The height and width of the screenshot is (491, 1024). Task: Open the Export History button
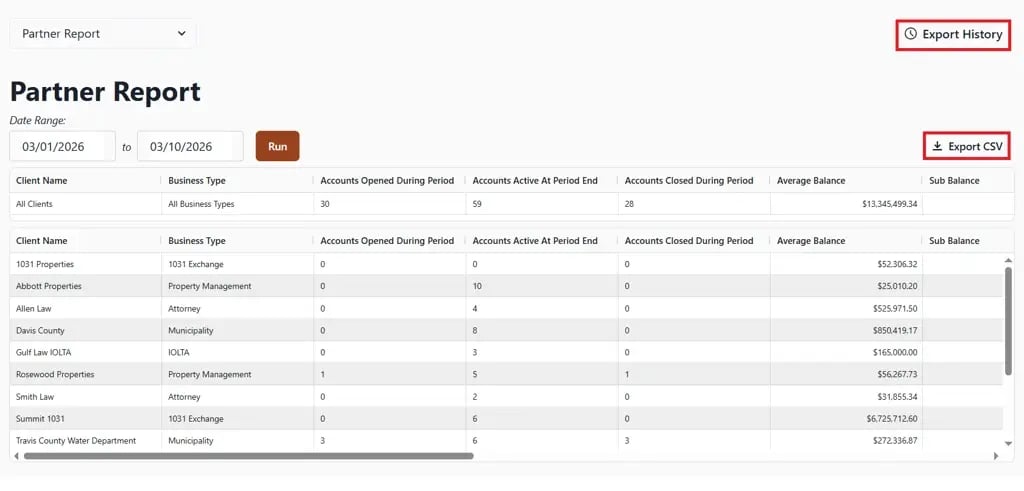click(953, 34)
